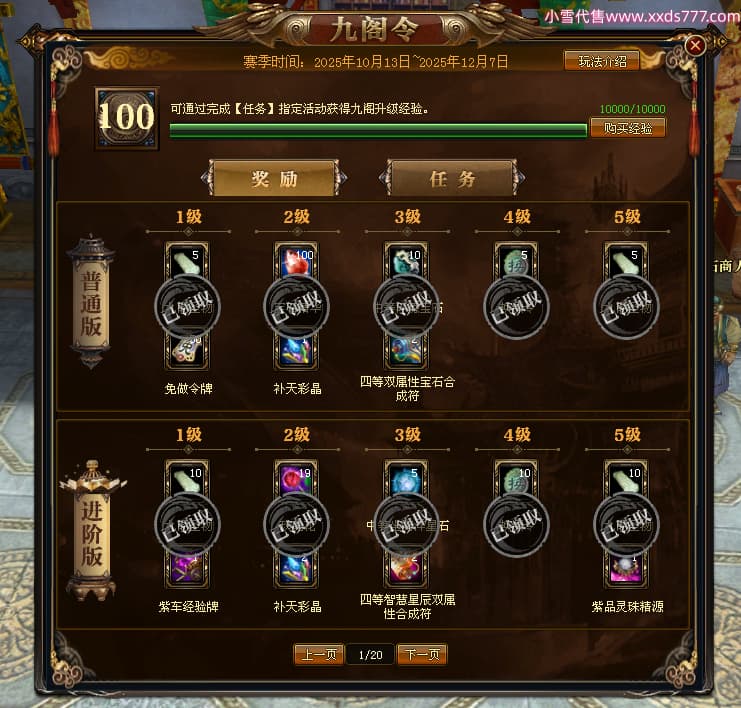This screenshot has height=708, width=741.
Task: Select the 紫品灵珠精源 item icon
Action: click(626, 569)
